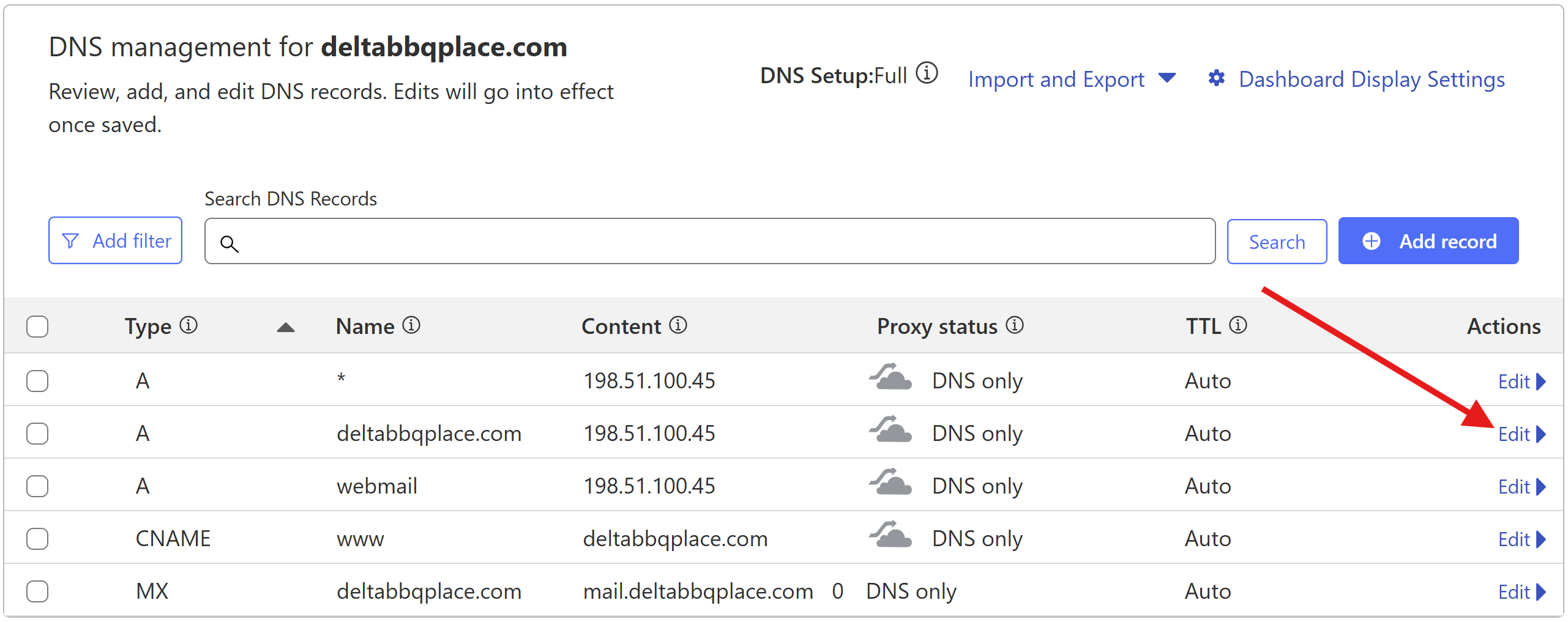Image resolution: width=1568 pixels, height=622 pixels.
Task: Click the Proxy status info icon
Action: [1015, 325]
